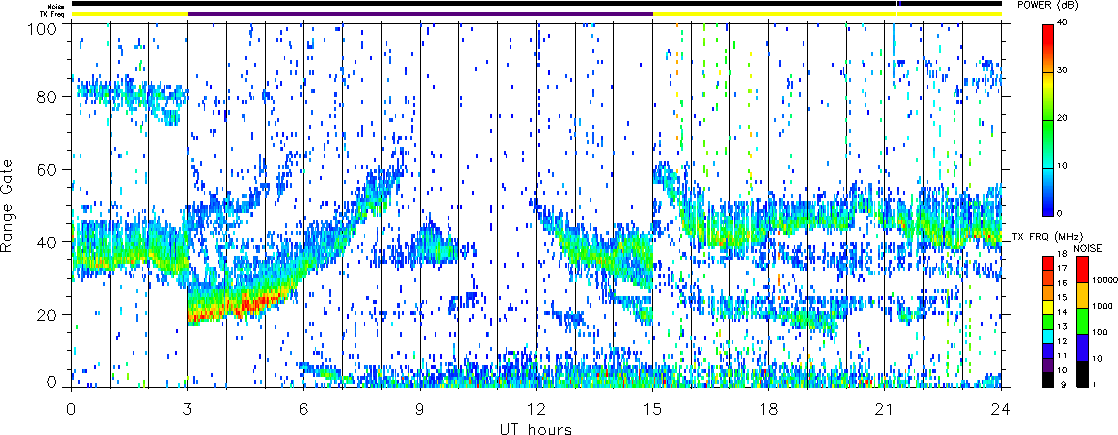Click the 'Range Gate' y-axis title
Image resolution: width=1118 pixels, height=435 pixels.
[7, 206]
